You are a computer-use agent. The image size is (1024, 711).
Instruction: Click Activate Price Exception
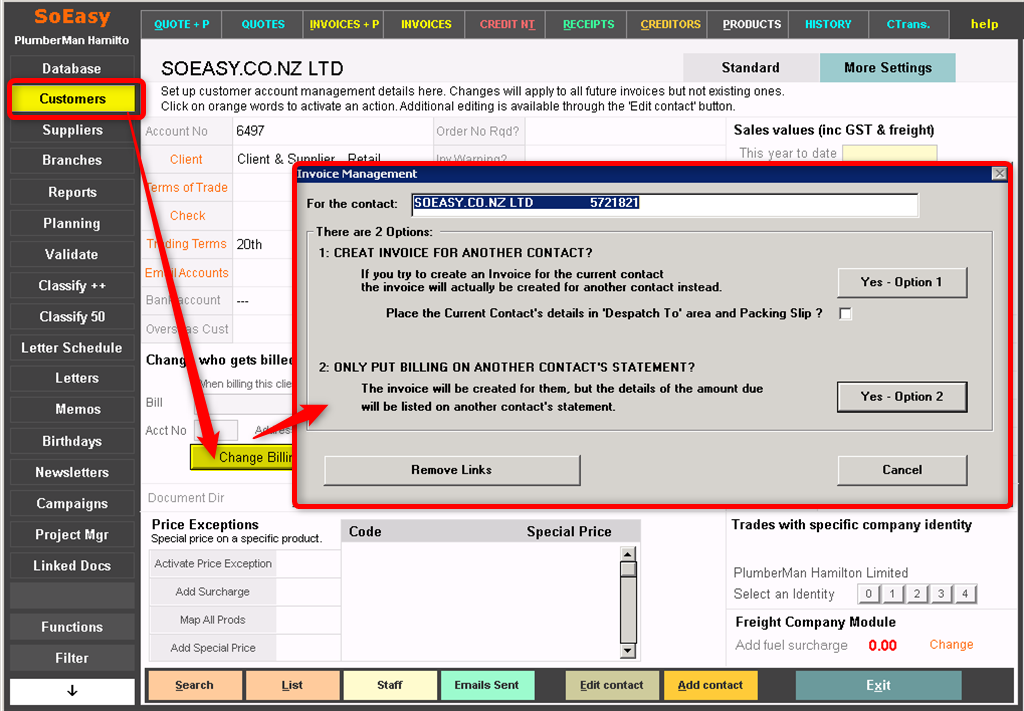tap(213, 563)
